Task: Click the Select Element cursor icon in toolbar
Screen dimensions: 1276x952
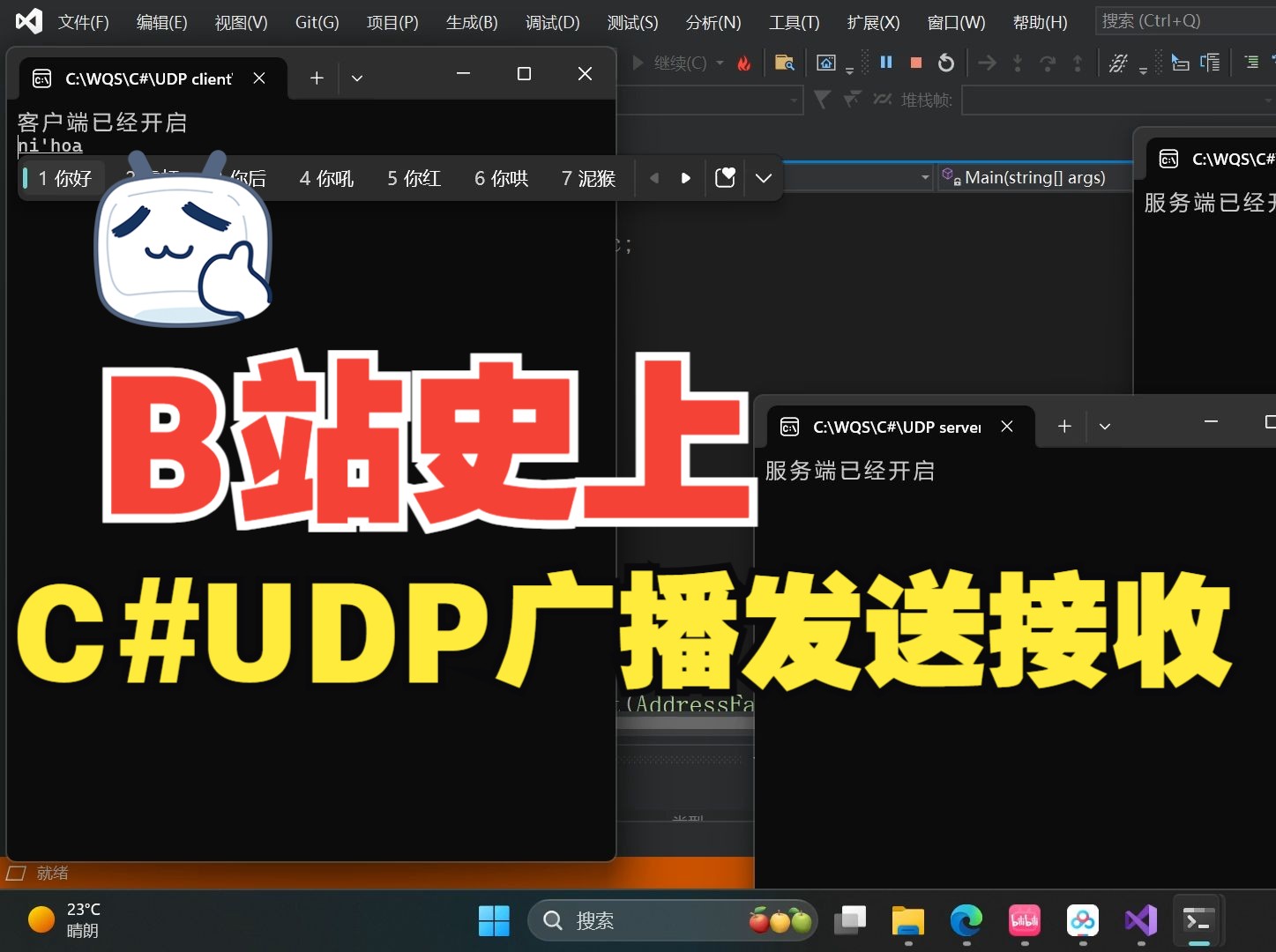Action: [1180, 63]
